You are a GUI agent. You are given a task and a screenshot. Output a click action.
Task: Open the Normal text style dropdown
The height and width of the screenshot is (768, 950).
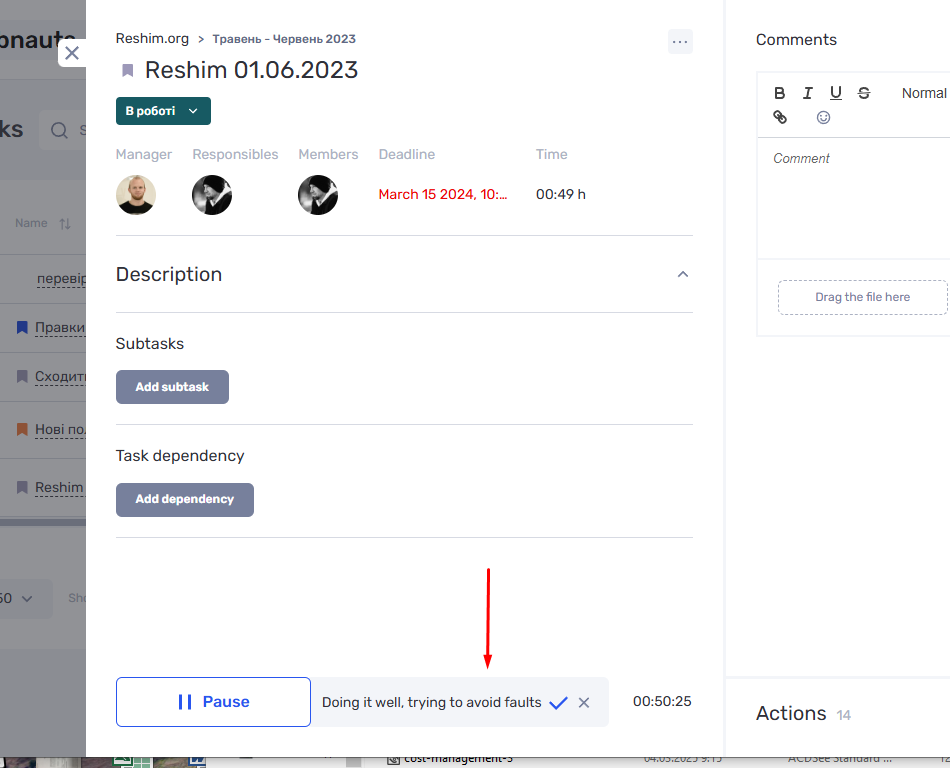point(924,93)
